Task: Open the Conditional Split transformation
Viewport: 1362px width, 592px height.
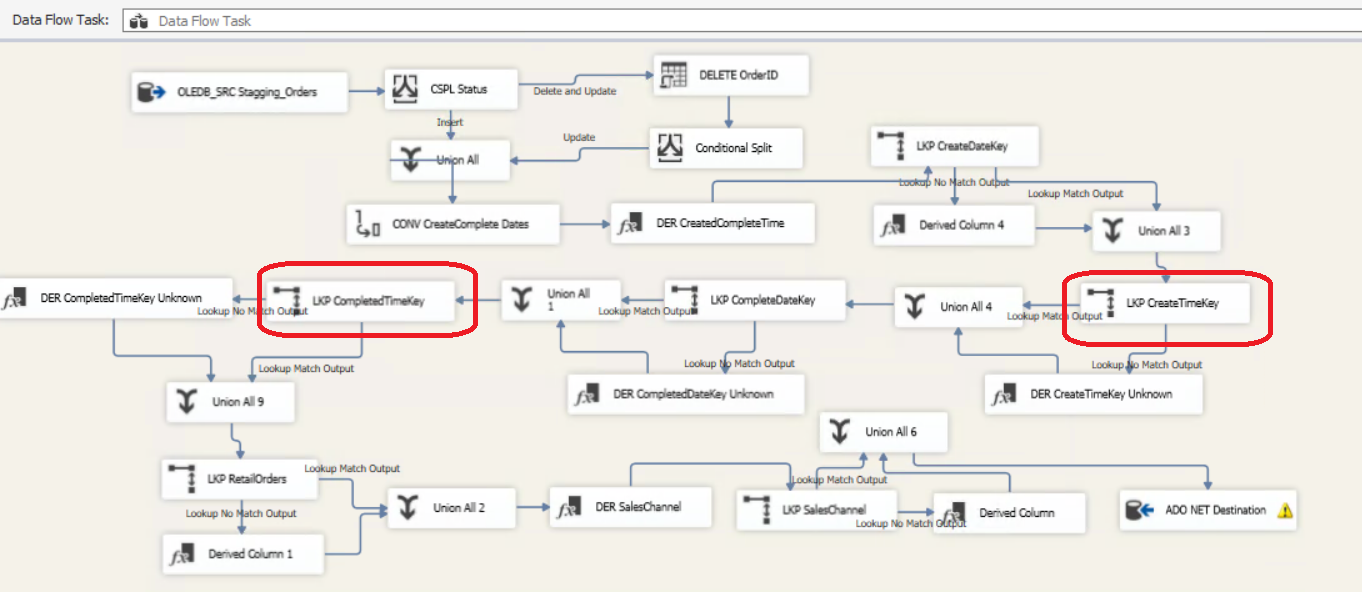Action: pyautogui.click(x=726, y=148)
